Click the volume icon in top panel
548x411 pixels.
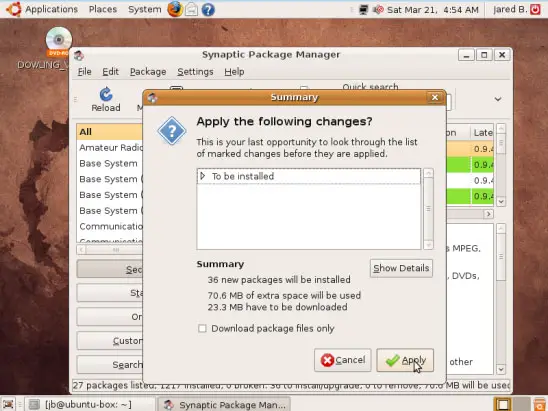point(378,9)
